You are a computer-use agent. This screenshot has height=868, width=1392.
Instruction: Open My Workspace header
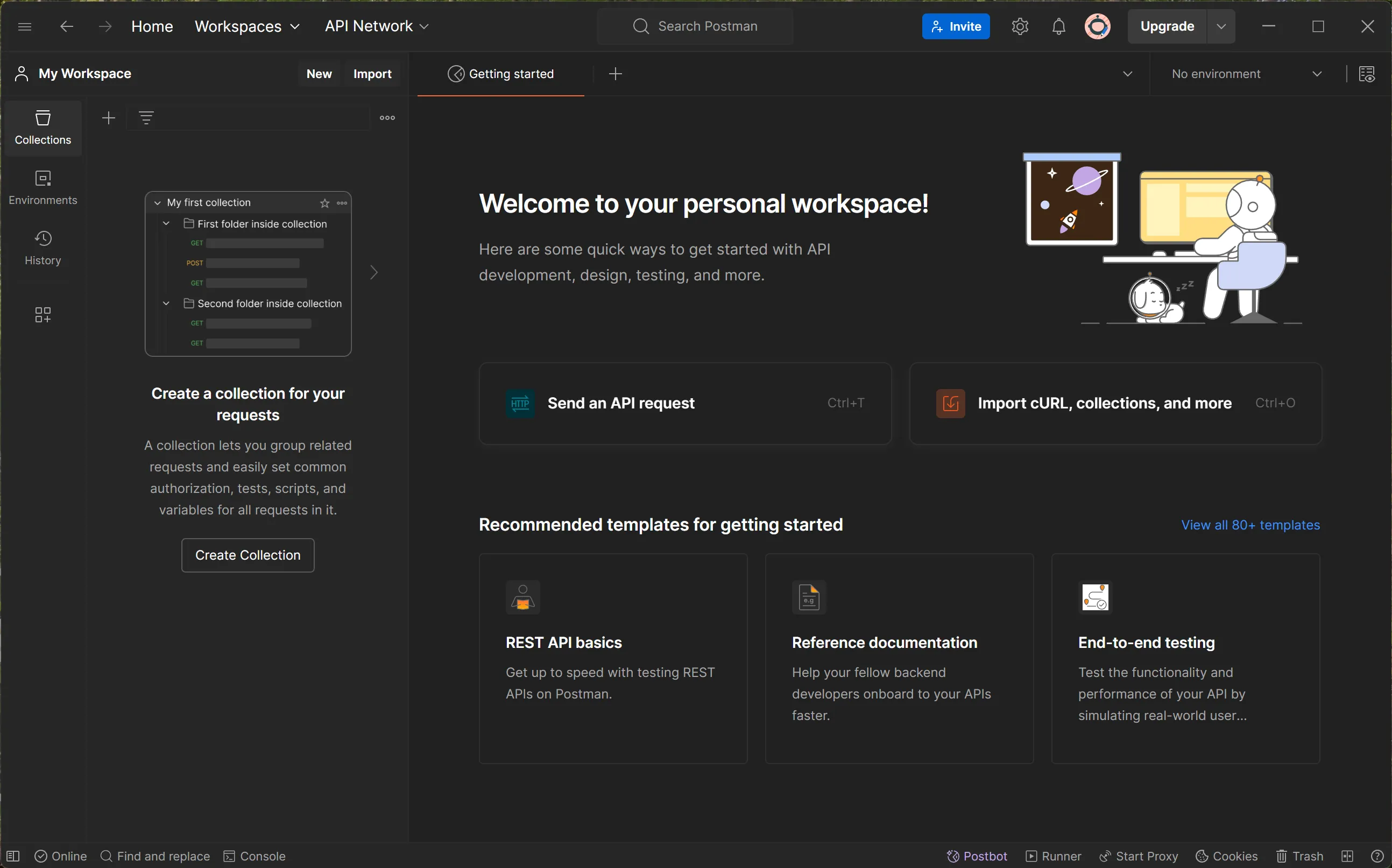pos(74,74)
